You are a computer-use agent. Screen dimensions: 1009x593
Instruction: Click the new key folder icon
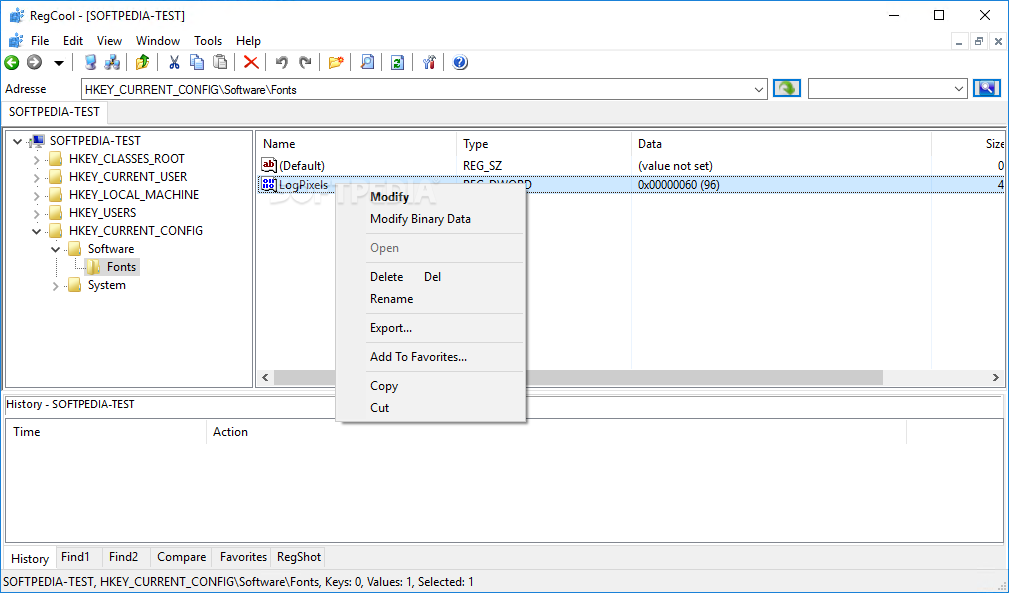[x=336, y=62]
